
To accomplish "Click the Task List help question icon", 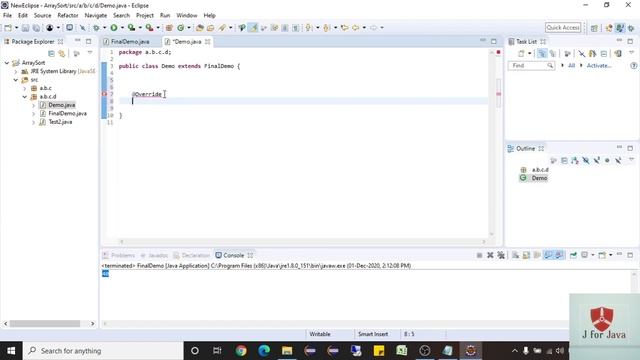I will click(x=633, y=65).
